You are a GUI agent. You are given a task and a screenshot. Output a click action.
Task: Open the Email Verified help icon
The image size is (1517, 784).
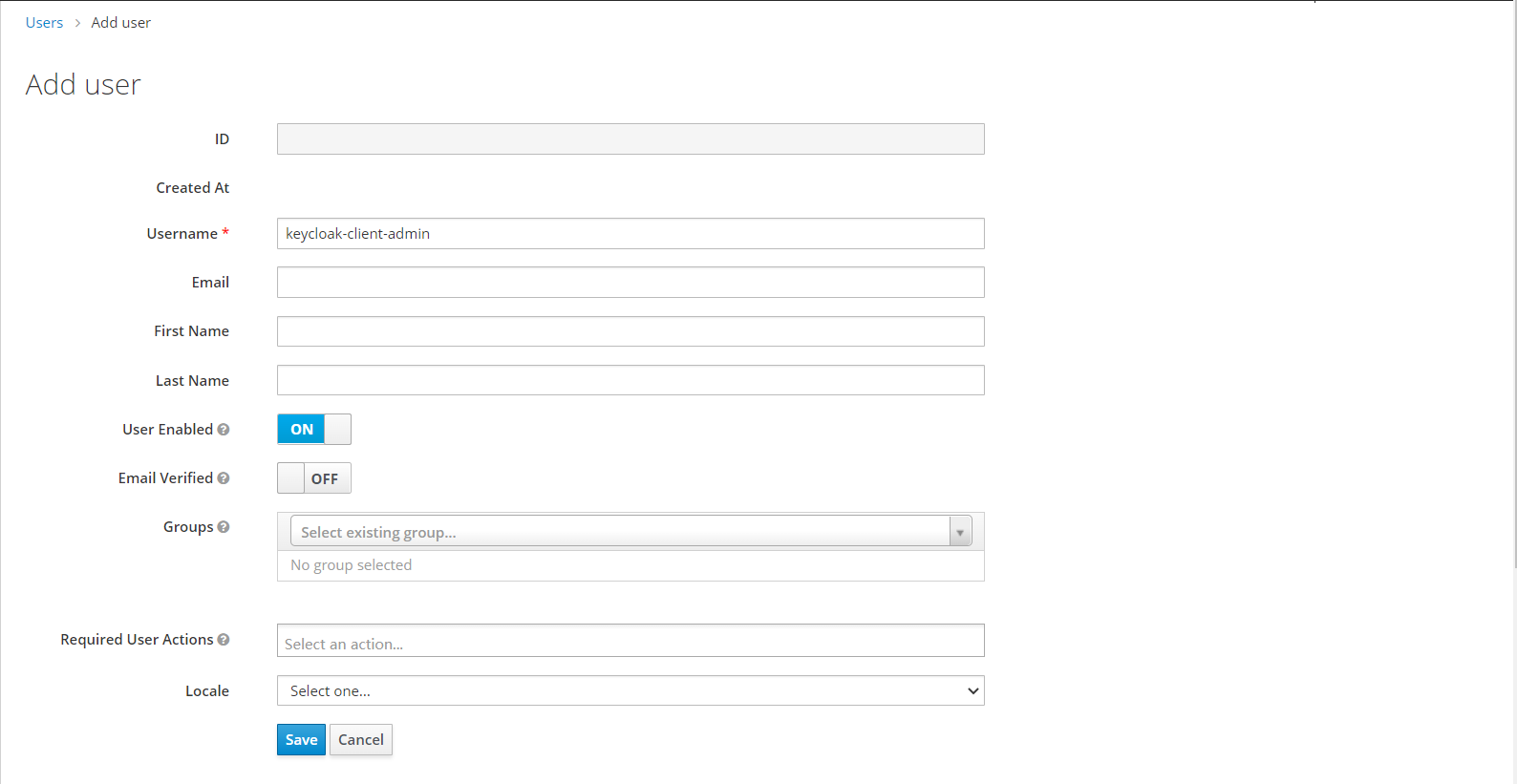coord(224,478)
